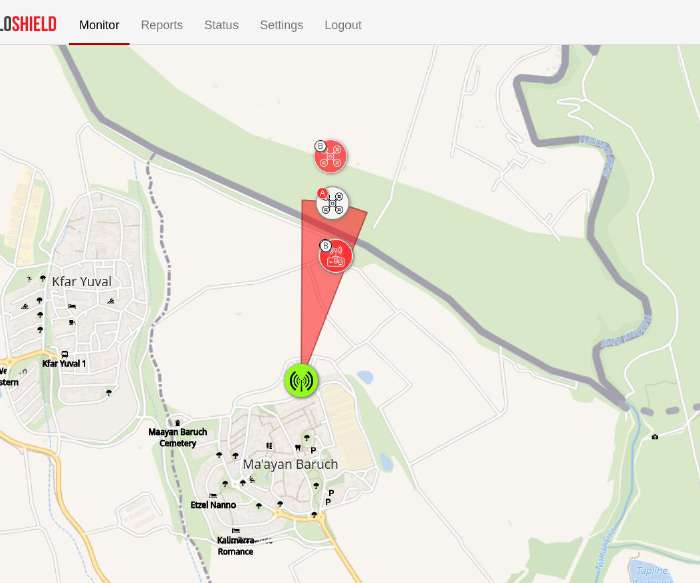Viewport: 700px width, 583px height.
Task: Select the white drone marker labeled A
Action: click(332, 203)
